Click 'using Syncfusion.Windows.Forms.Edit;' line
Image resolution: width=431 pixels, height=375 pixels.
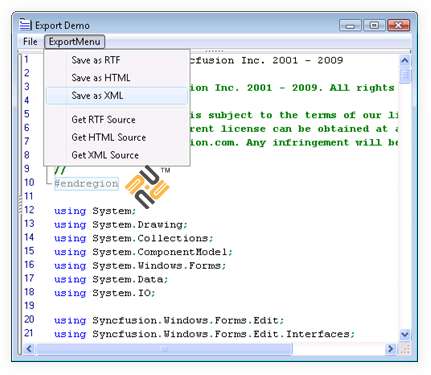click(x=169, y=321)
